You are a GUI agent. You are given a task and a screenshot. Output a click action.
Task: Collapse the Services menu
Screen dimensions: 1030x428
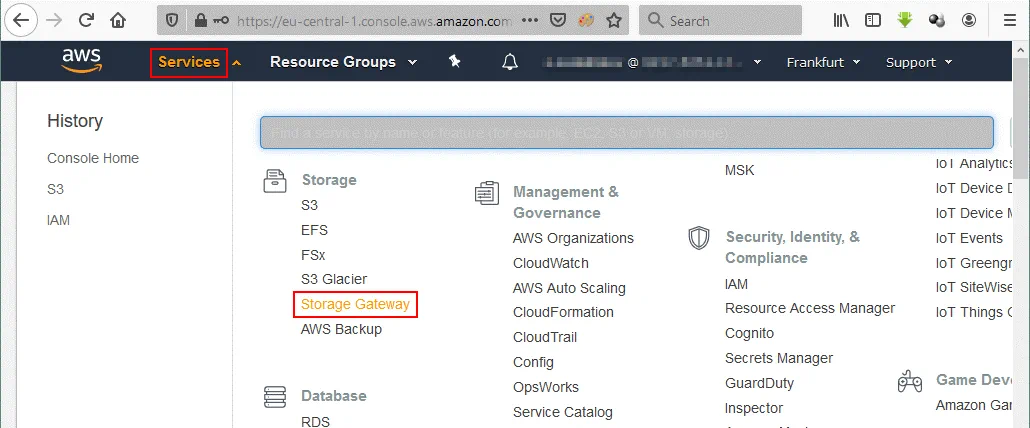tap(189, 62)
